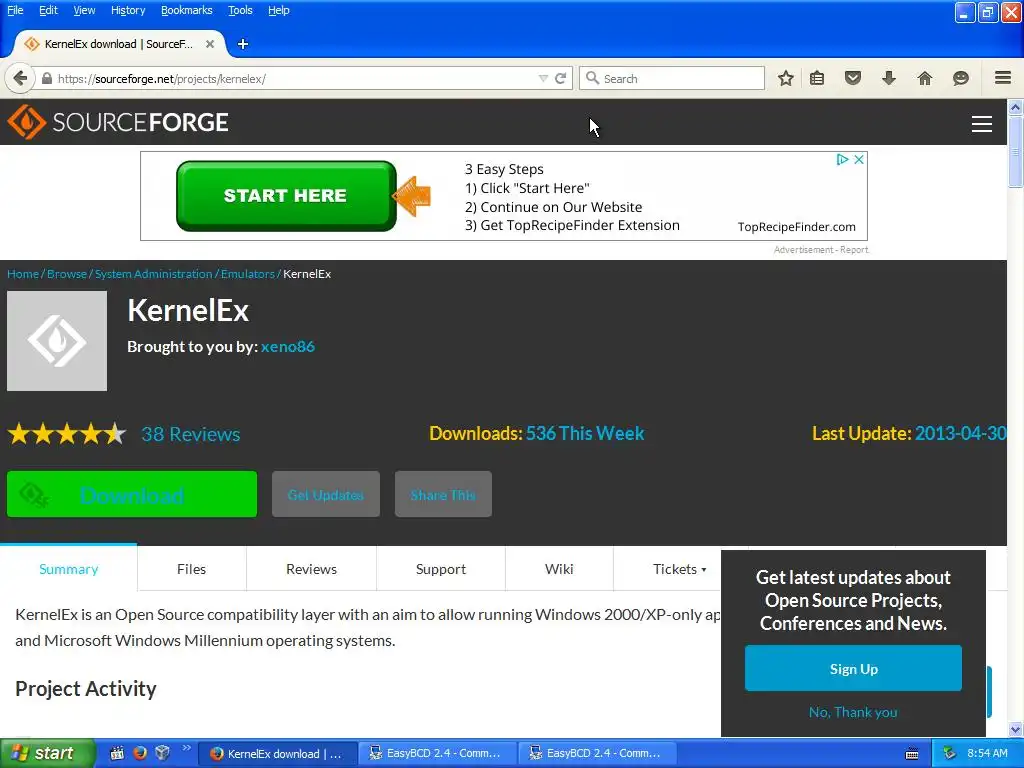Screen dimensions: 1024x768
Task: Reload the page with the refresh icon
Action: (x=560, y=78)
